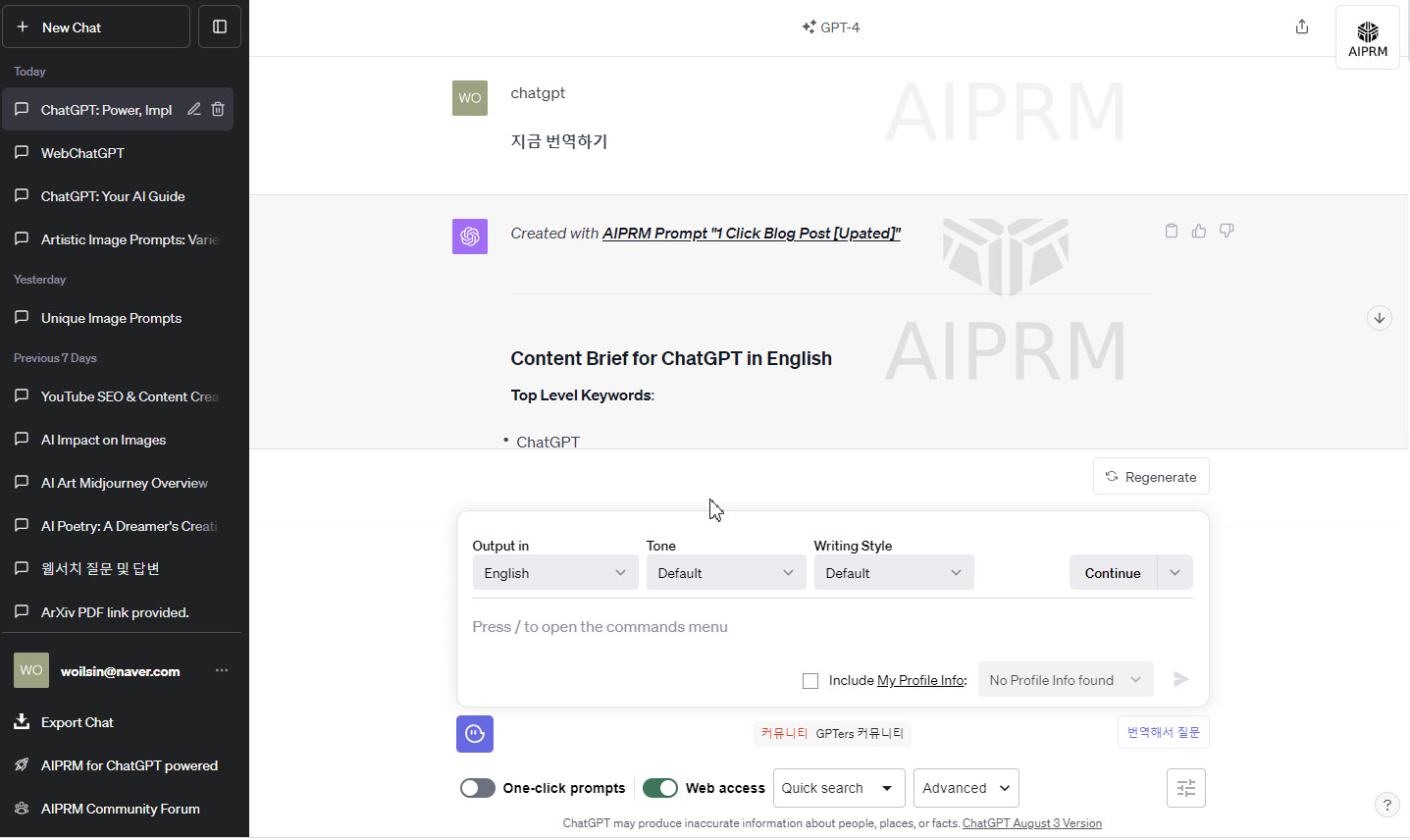
Task: Open the My Profile Info link
Action: pyautogui.click(x=920, y=680)
